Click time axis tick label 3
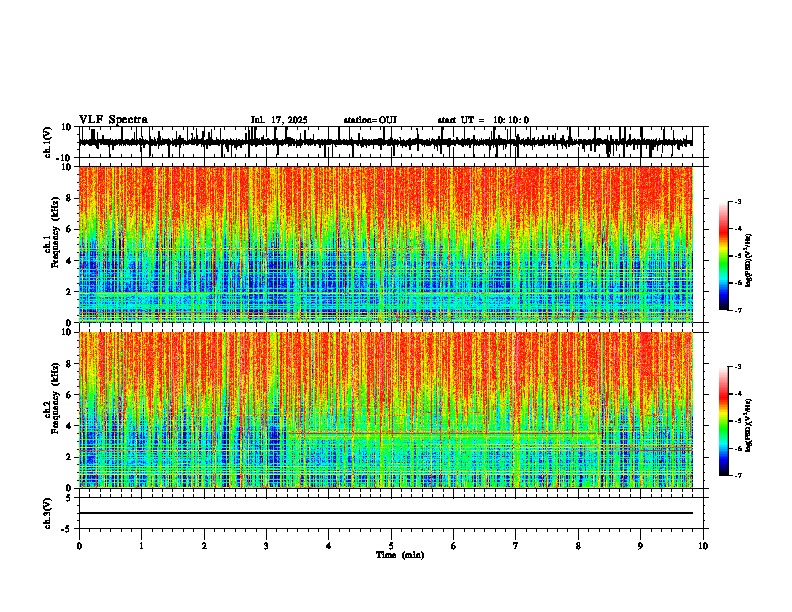 click(266, 546)
